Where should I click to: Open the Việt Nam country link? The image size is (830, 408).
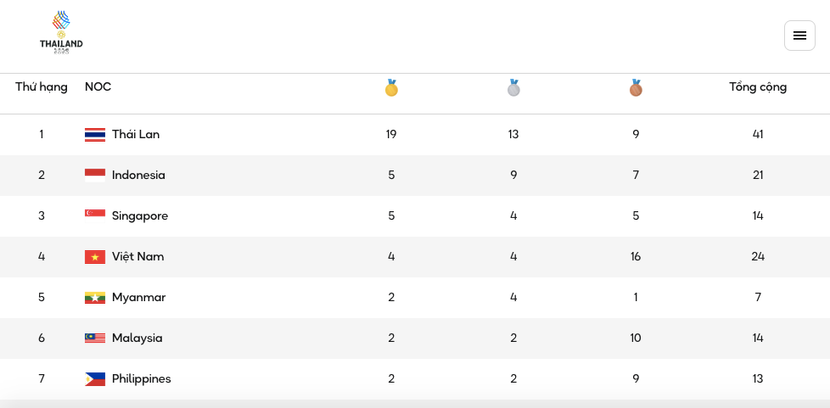[x=138, y=257]
